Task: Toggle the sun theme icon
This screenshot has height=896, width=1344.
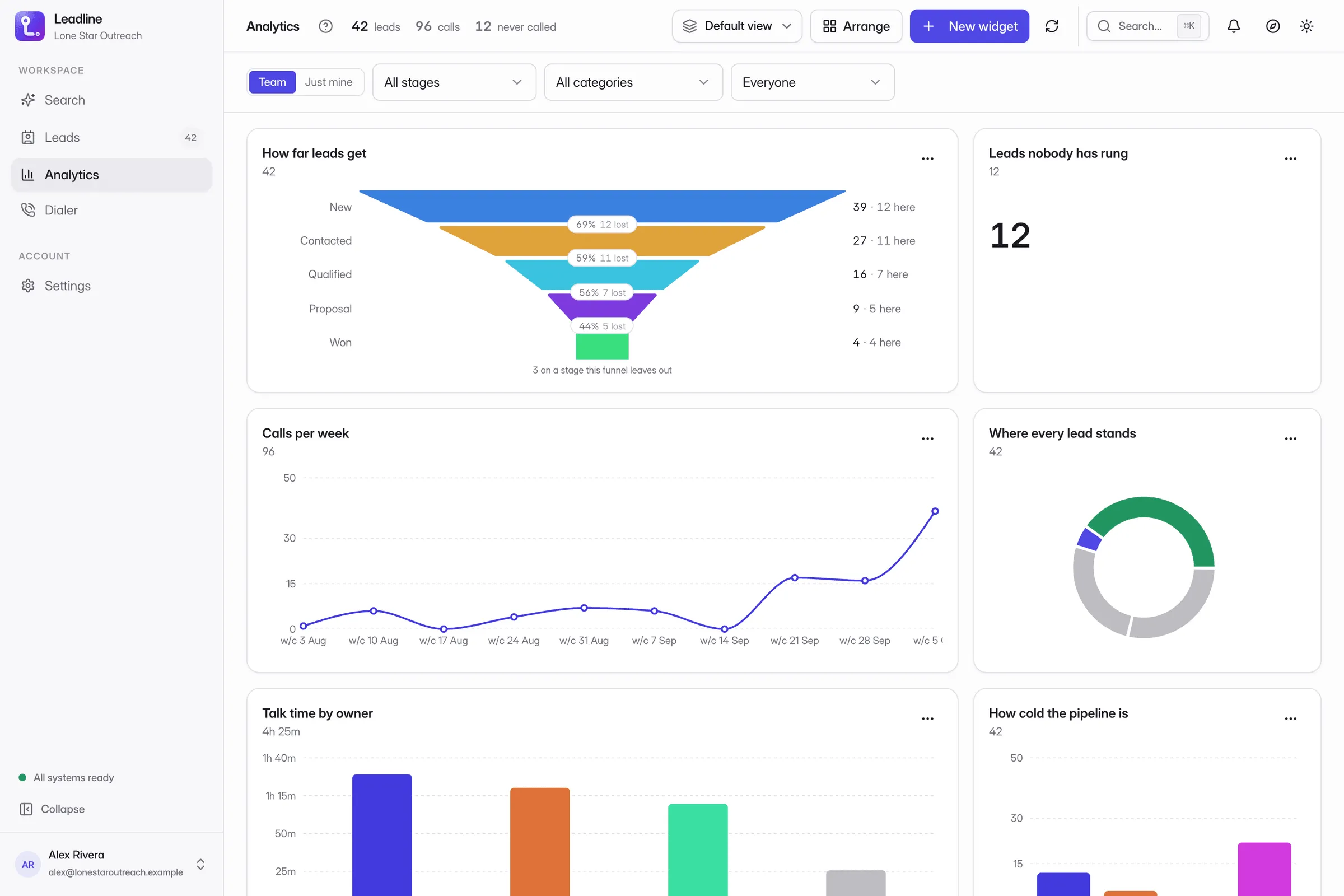Action: [1306, 26]
